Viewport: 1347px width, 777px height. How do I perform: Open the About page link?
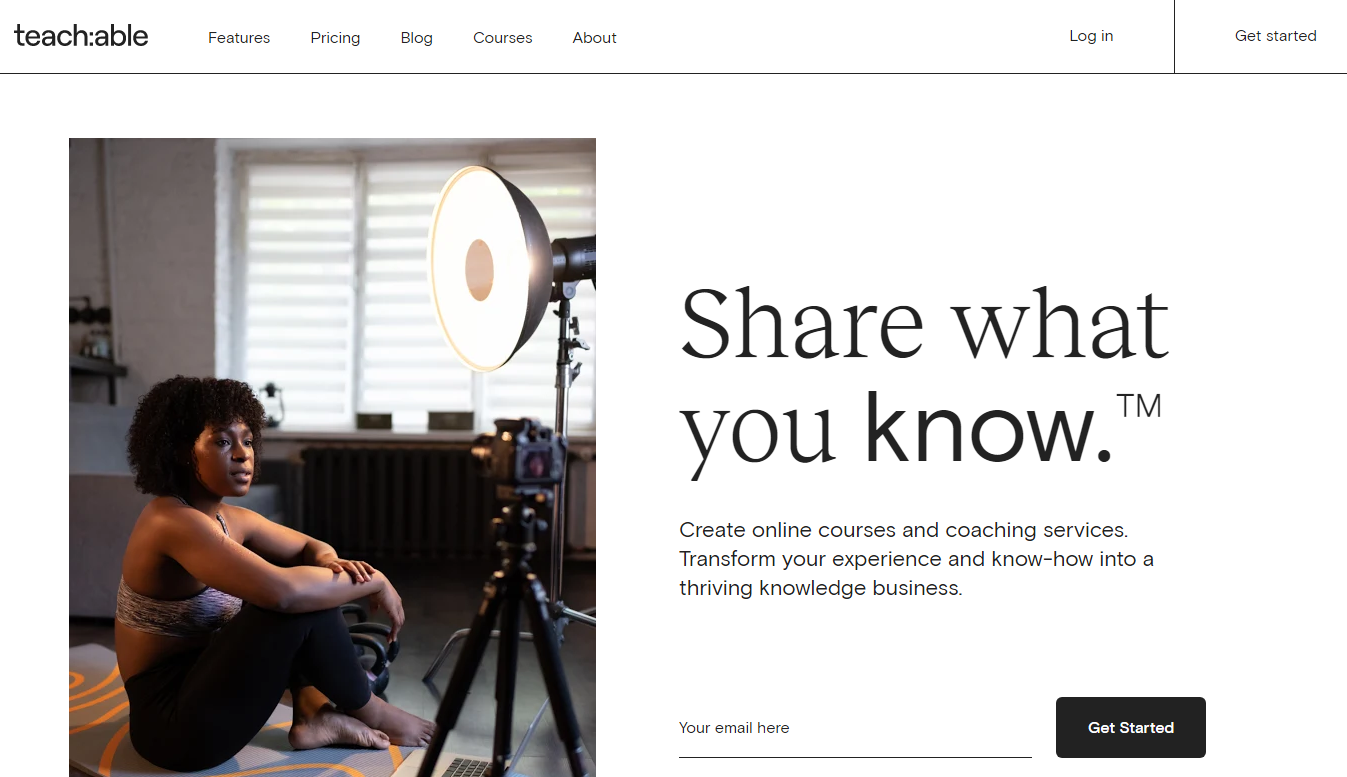click(x=594, y=38)
